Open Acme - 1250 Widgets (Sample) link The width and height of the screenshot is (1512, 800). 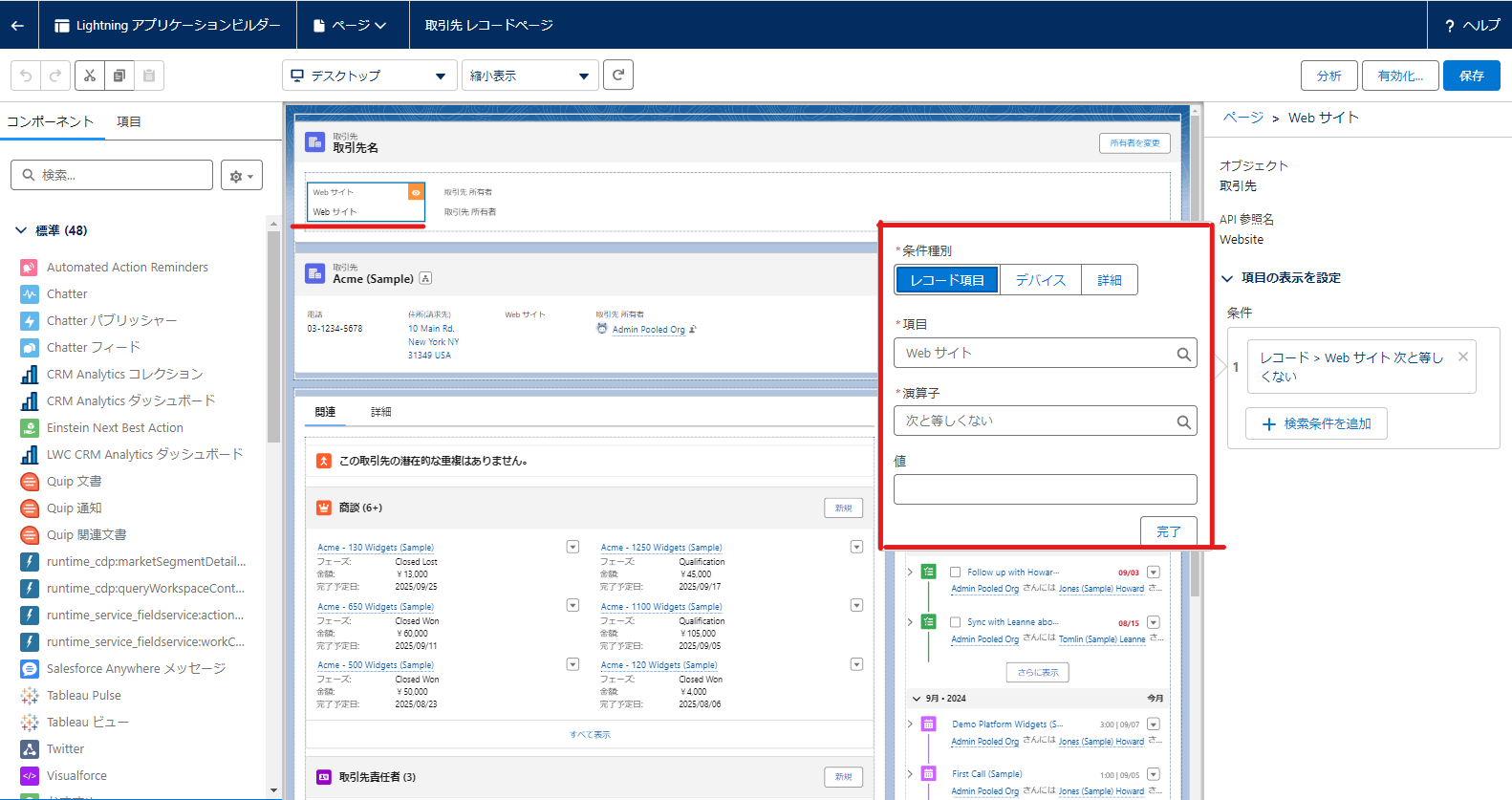click(660, 548)
